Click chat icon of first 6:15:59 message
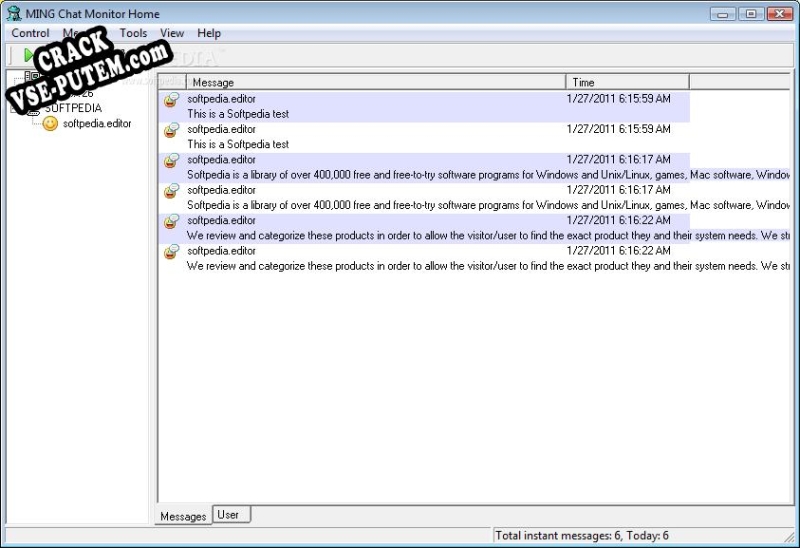Image resolution: width=800 pixels, height=548 pixels. coord(171,99)
